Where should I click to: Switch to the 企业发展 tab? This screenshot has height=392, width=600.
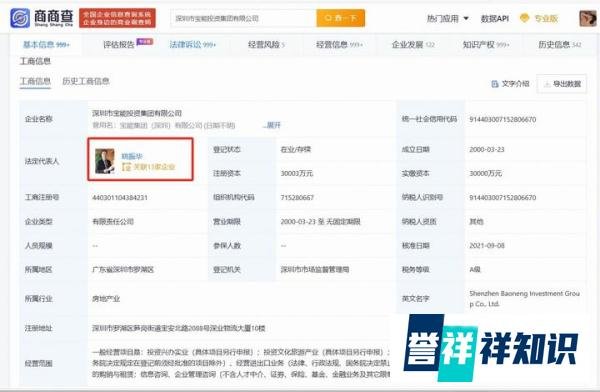coord(413,45)
